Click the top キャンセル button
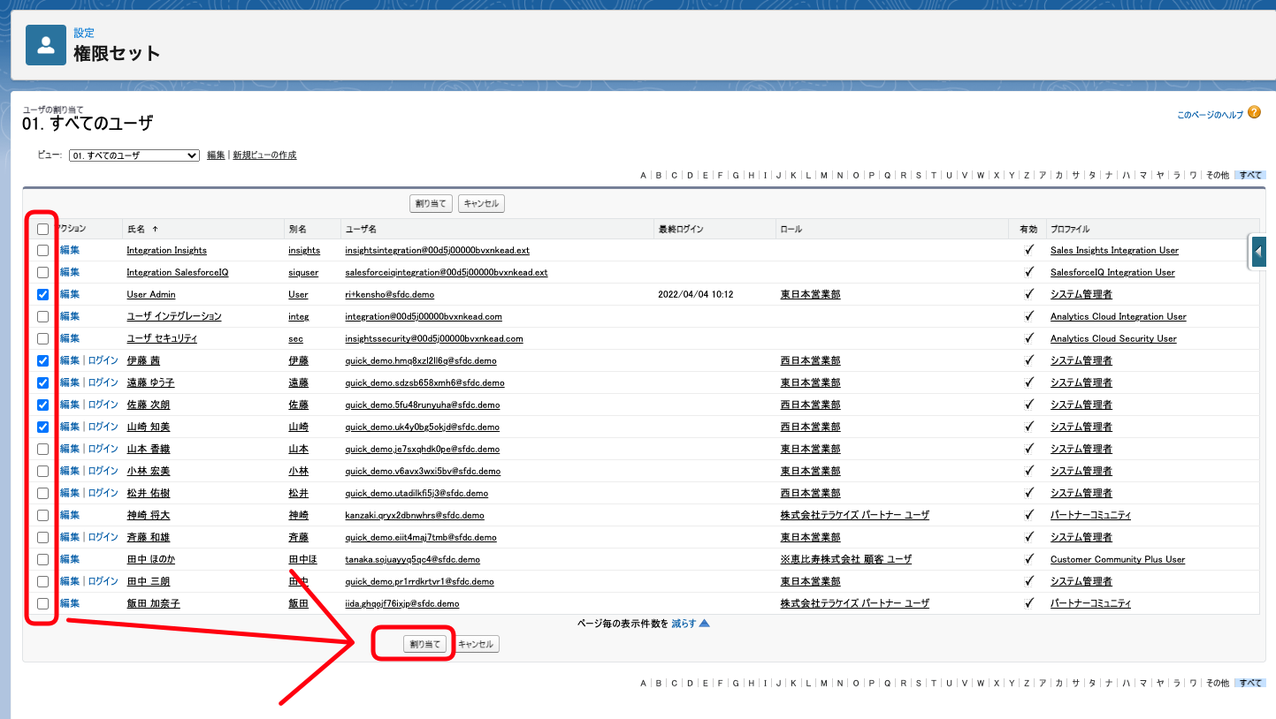 click(x=481, y=203)
